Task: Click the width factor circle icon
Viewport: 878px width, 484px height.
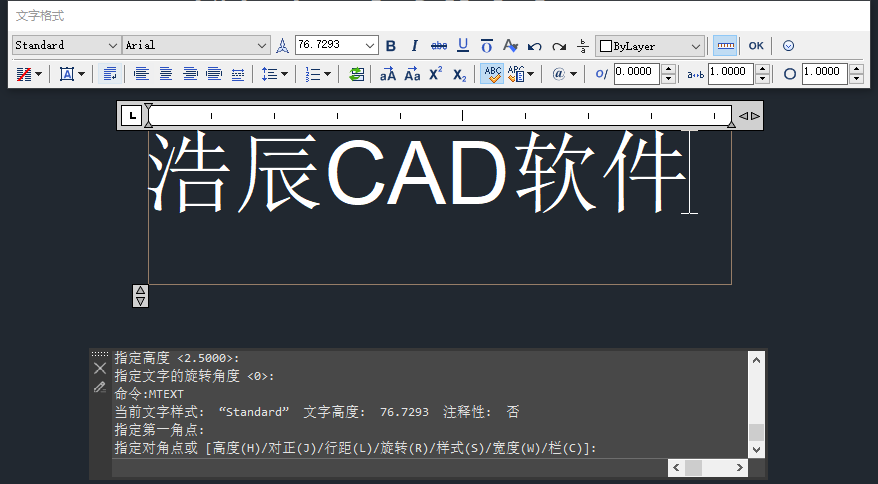Action: [790, 74]
